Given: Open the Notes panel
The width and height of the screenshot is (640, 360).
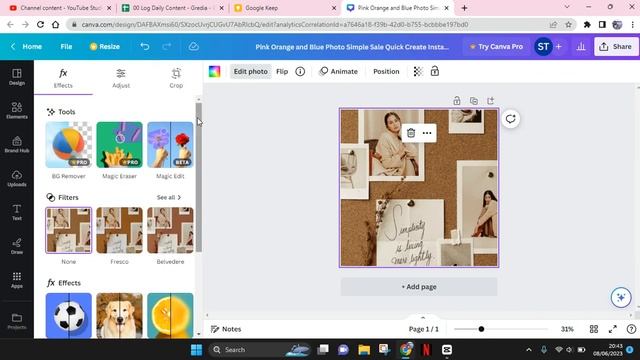Looking at the screenshot, I should pos(226,329).
